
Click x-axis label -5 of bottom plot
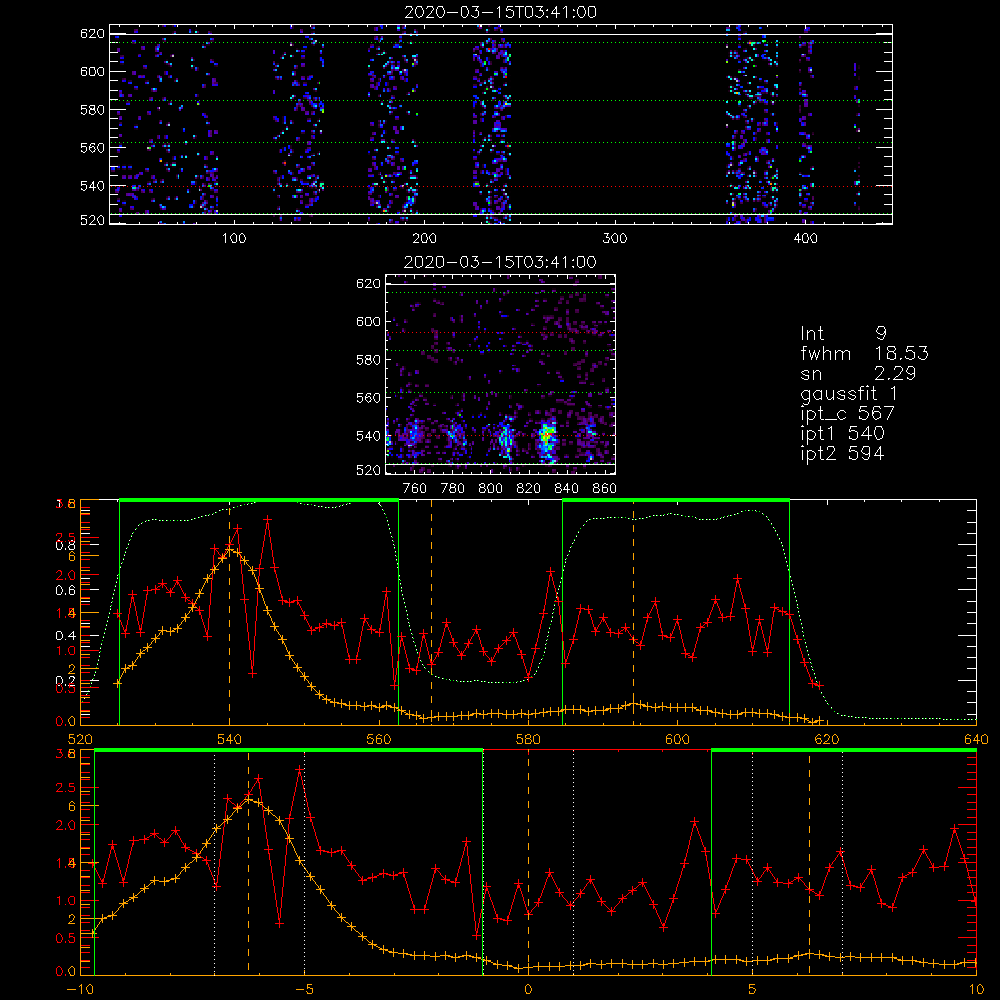[x=305, y=989]
